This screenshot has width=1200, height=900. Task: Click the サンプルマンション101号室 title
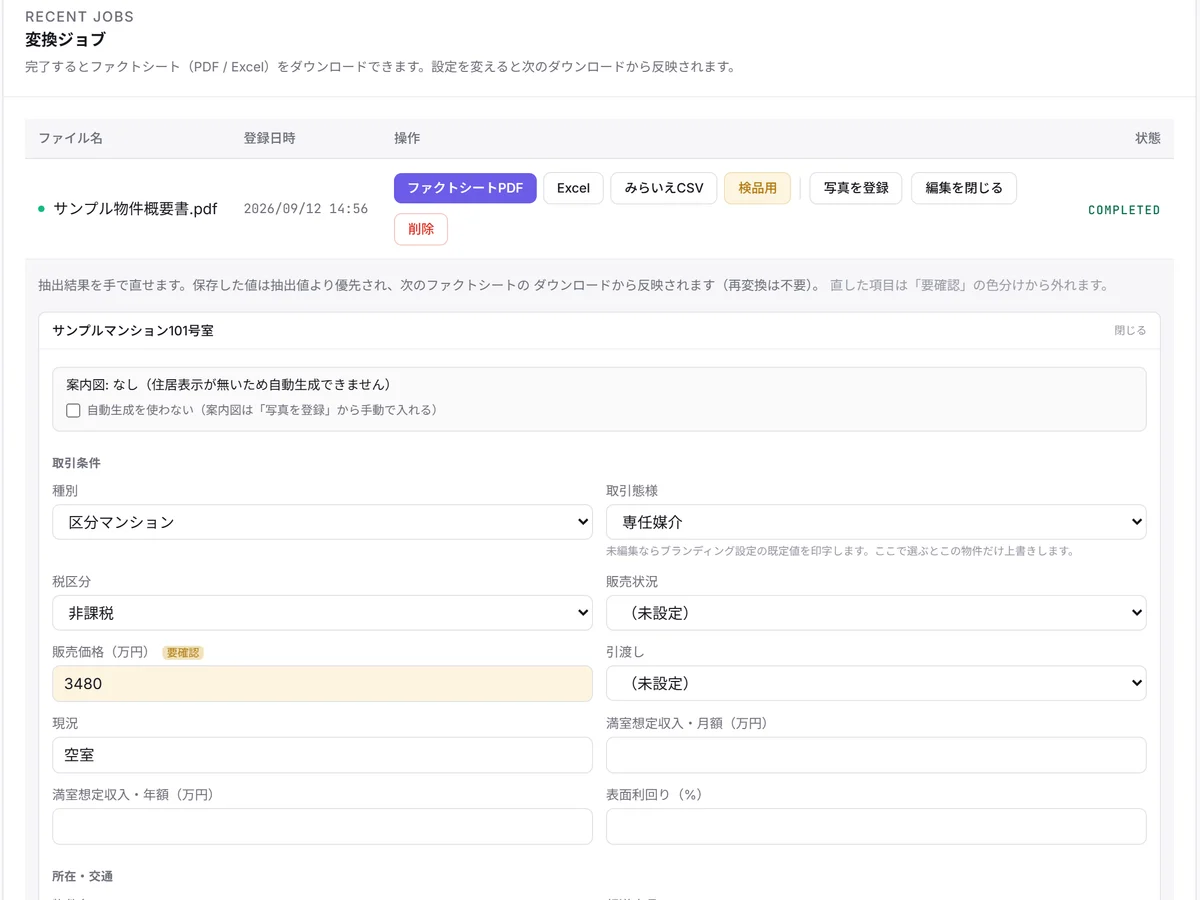pyautogui.click(x=133, y=330)
